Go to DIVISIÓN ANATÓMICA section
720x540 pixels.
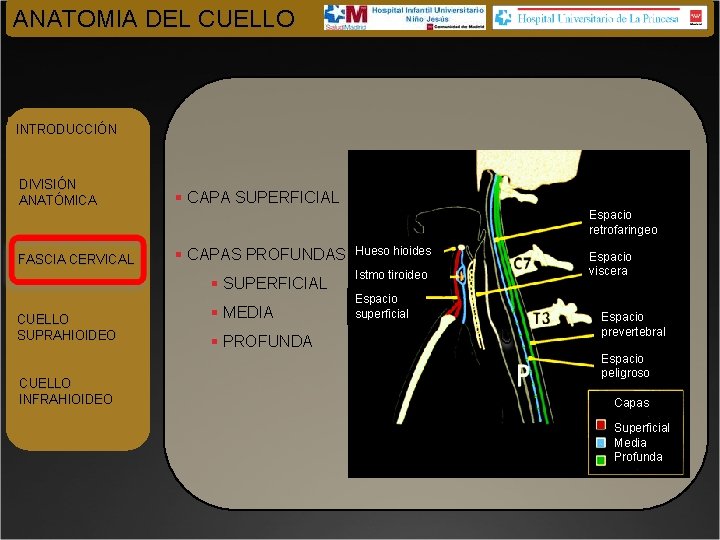[x=58, y=192]
